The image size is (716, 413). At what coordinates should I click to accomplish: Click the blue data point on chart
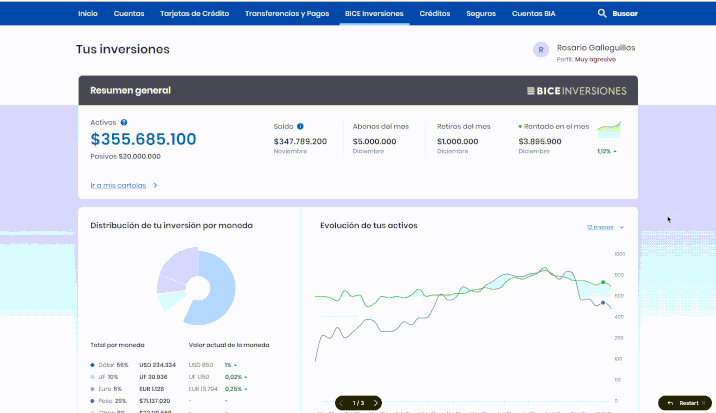coord(603,303)
